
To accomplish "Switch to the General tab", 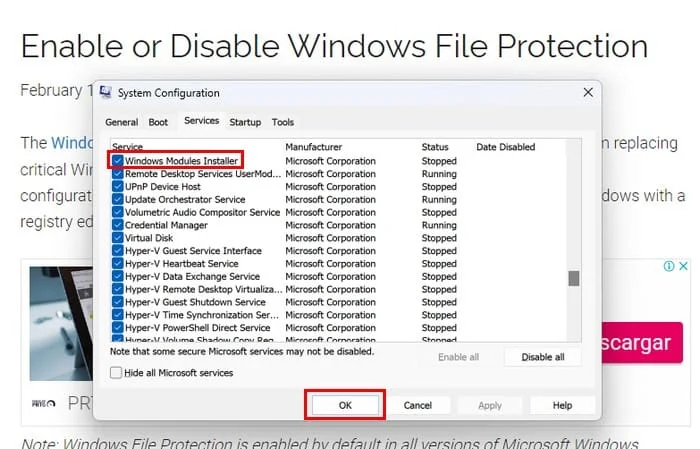I will click(121, 122).
